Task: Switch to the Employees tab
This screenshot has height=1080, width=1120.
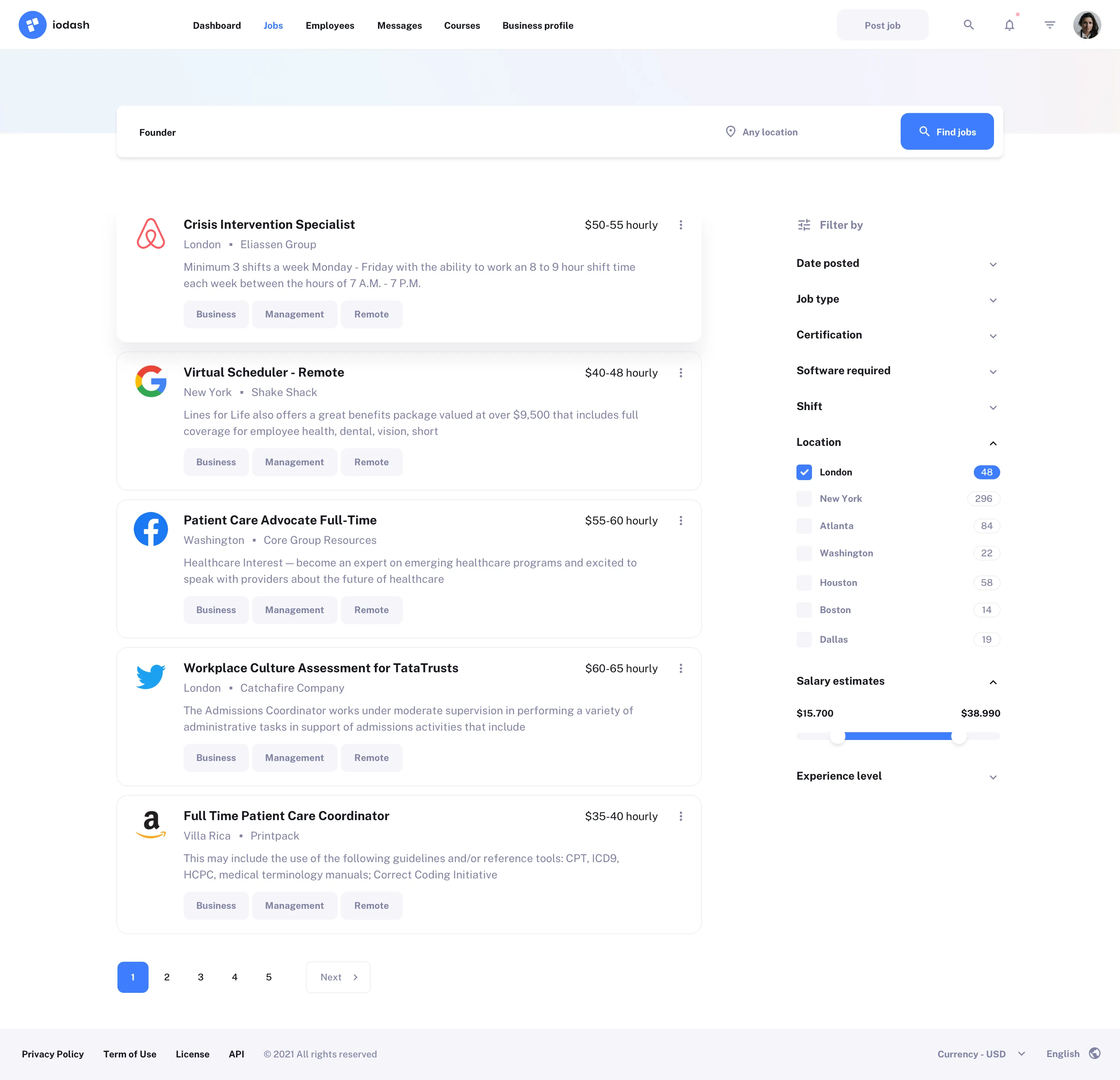Action: click(x=330, y=25)
